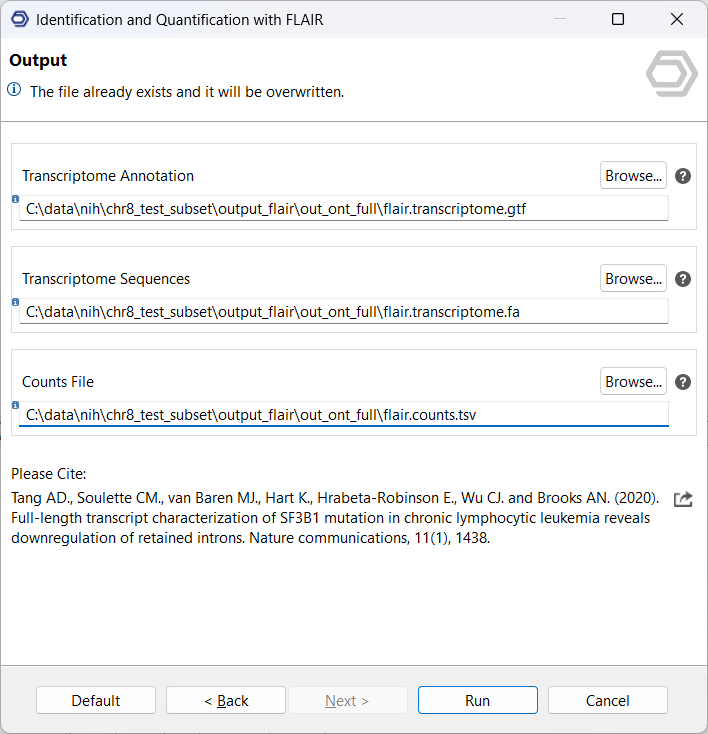Click the hexagon logo in Output header
The image size is (708, 734).
tap(672, 73)
